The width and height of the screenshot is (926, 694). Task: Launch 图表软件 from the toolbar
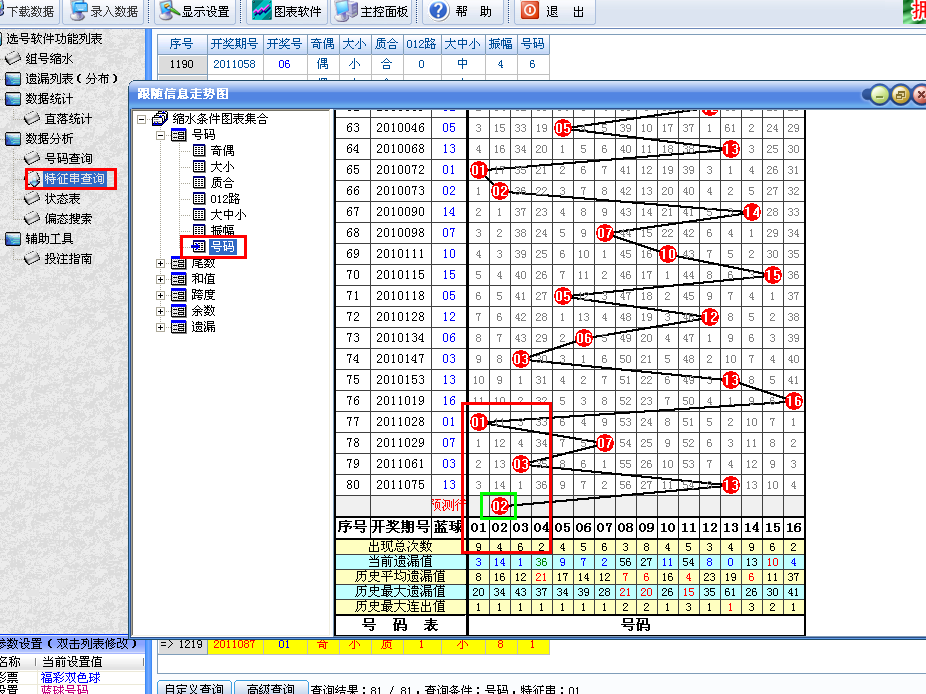click(286, 12)
